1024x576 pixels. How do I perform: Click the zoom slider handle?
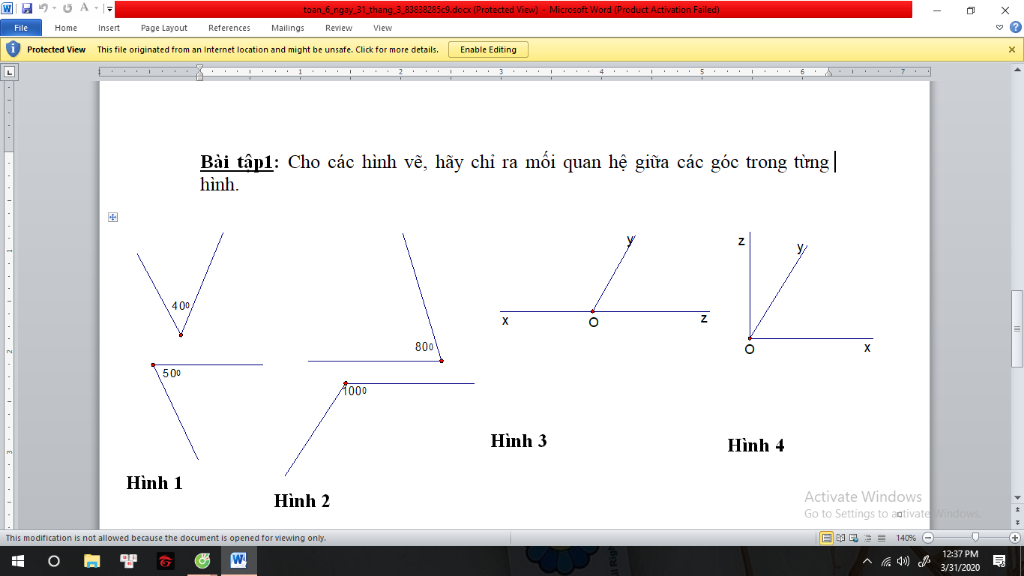click(976, 537)
